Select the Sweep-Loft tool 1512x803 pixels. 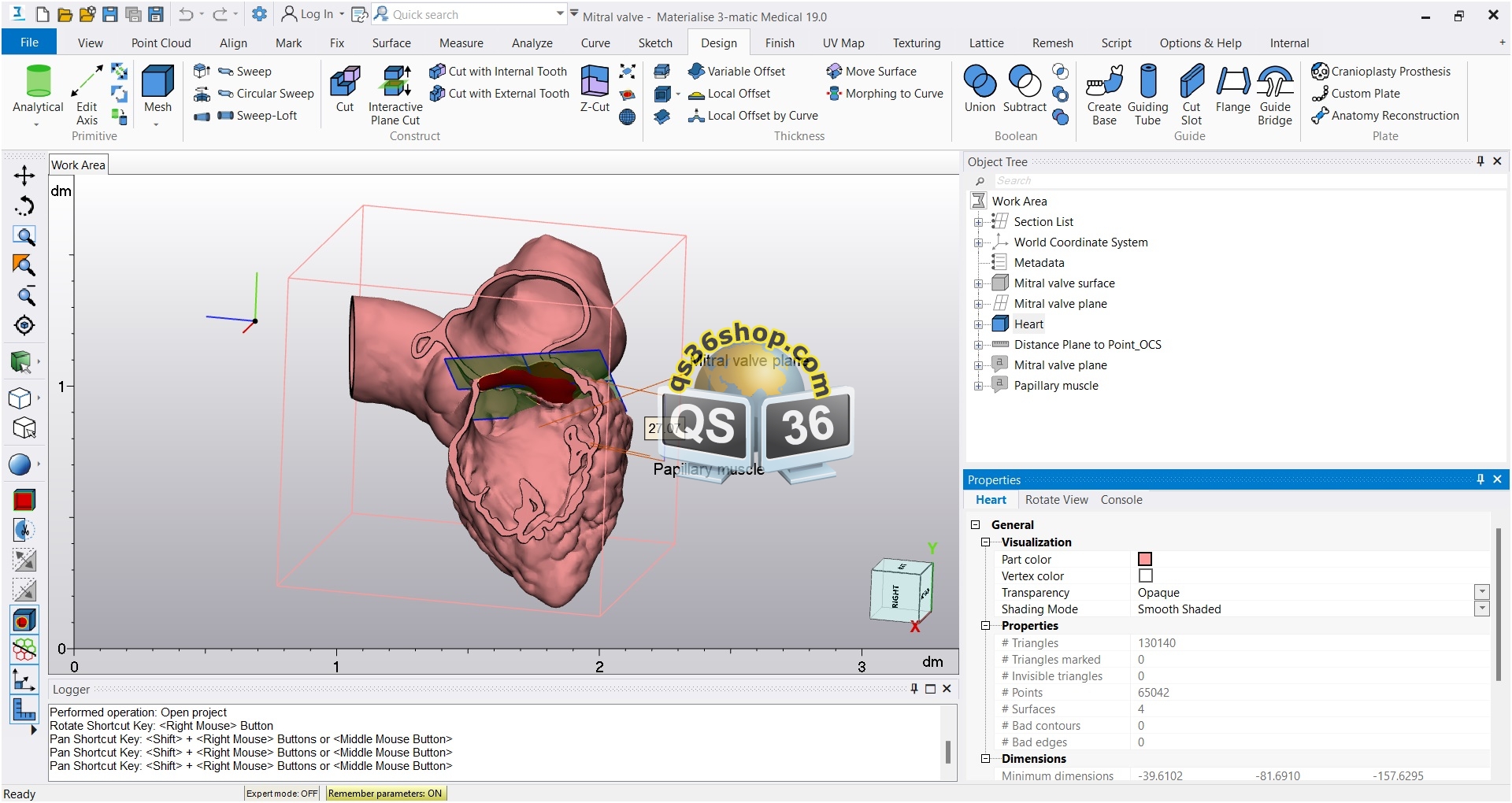[258, 115]
